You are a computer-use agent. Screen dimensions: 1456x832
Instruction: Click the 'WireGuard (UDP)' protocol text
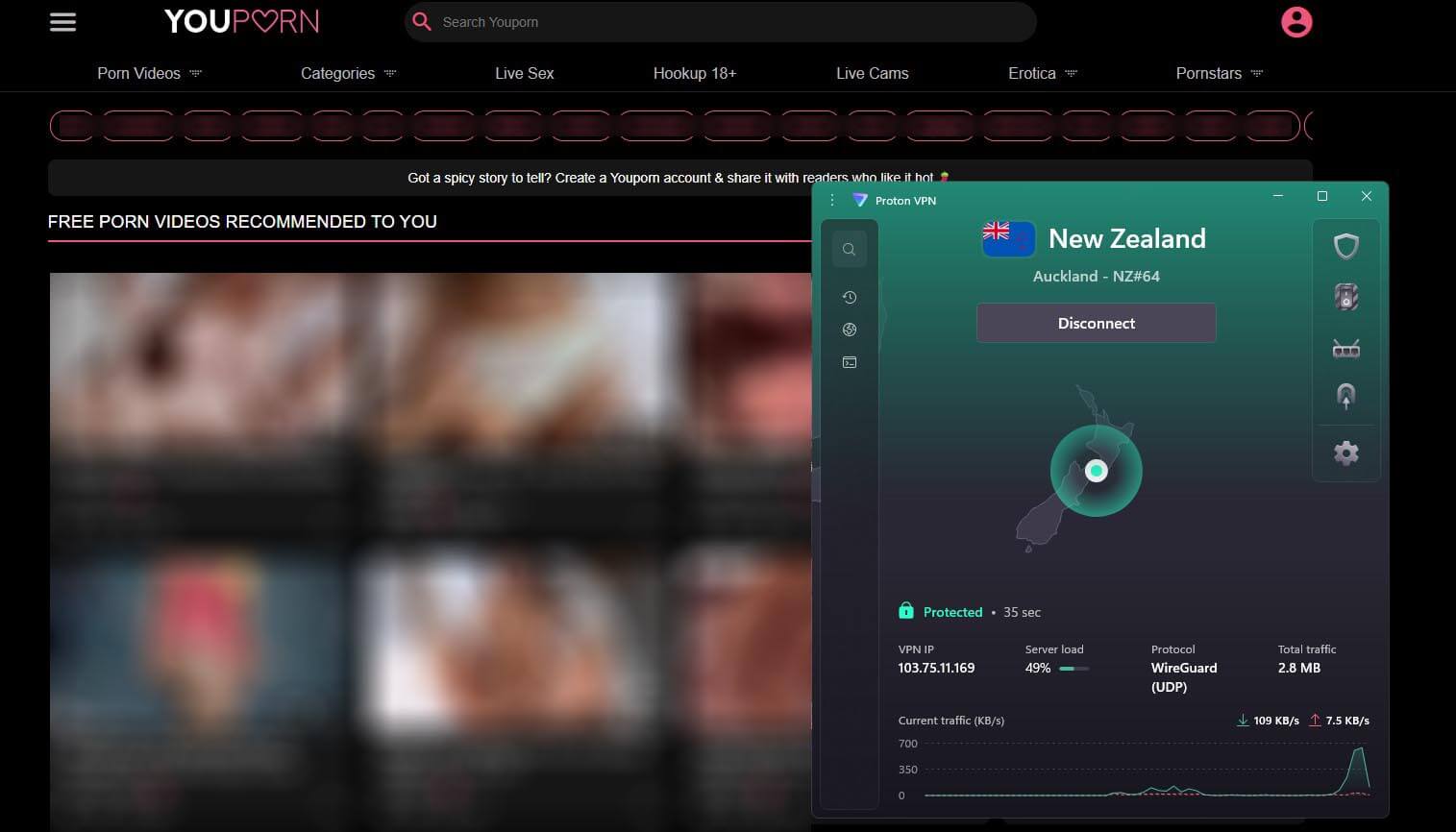pos(1184,677)
